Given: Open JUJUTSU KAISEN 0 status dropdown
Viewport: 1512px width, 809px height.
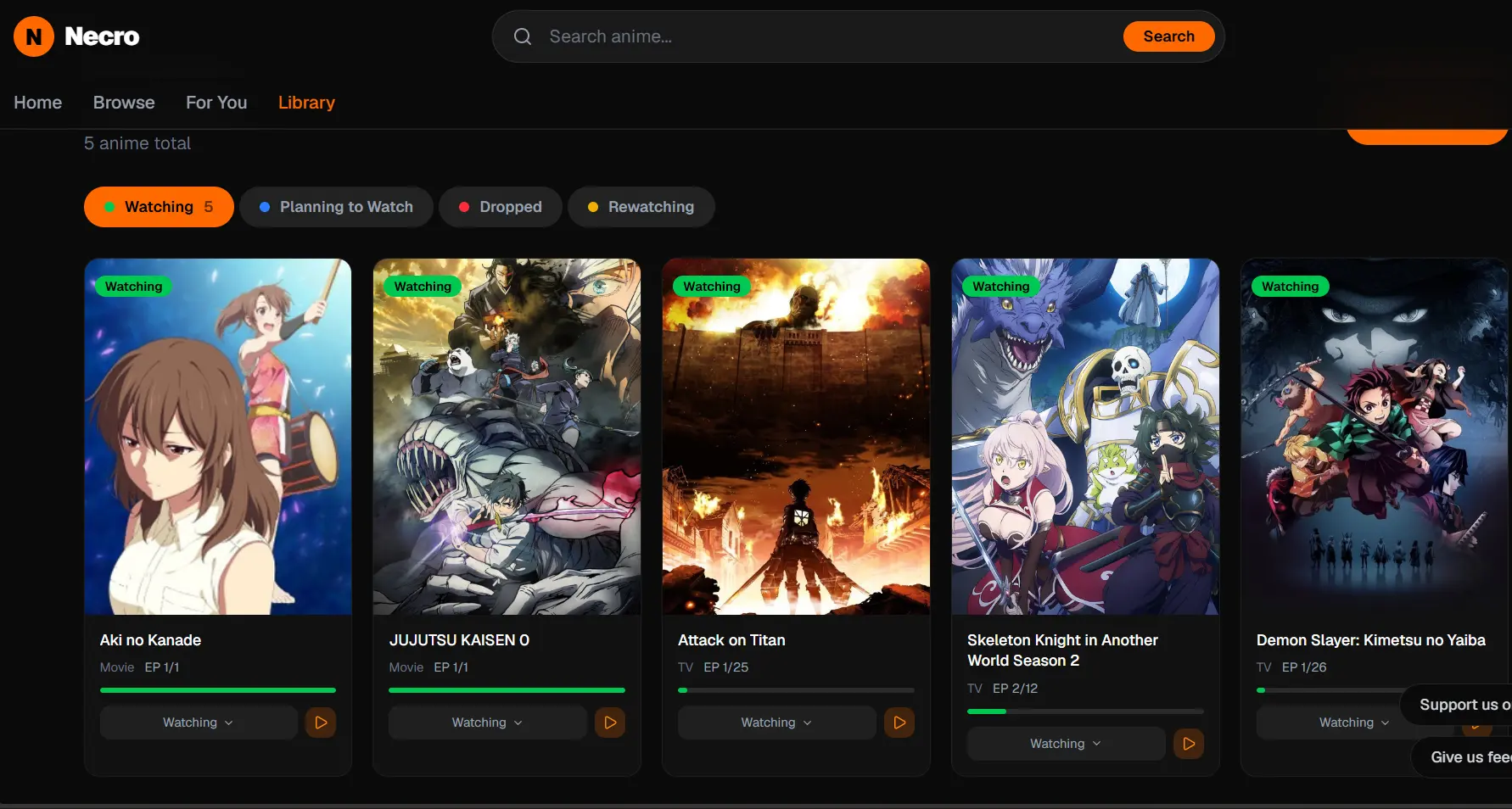Looking at the screenshot, I should pyautogui.click(x=488, y=723).
